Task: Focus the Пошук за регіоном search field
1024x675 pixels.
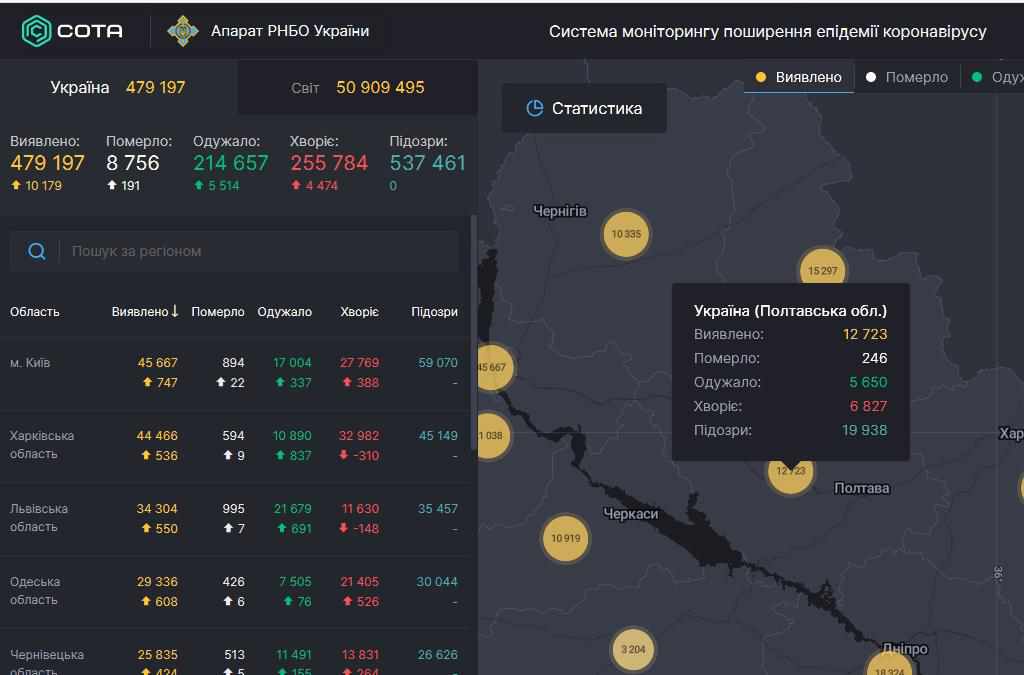Action: point(260,251)
